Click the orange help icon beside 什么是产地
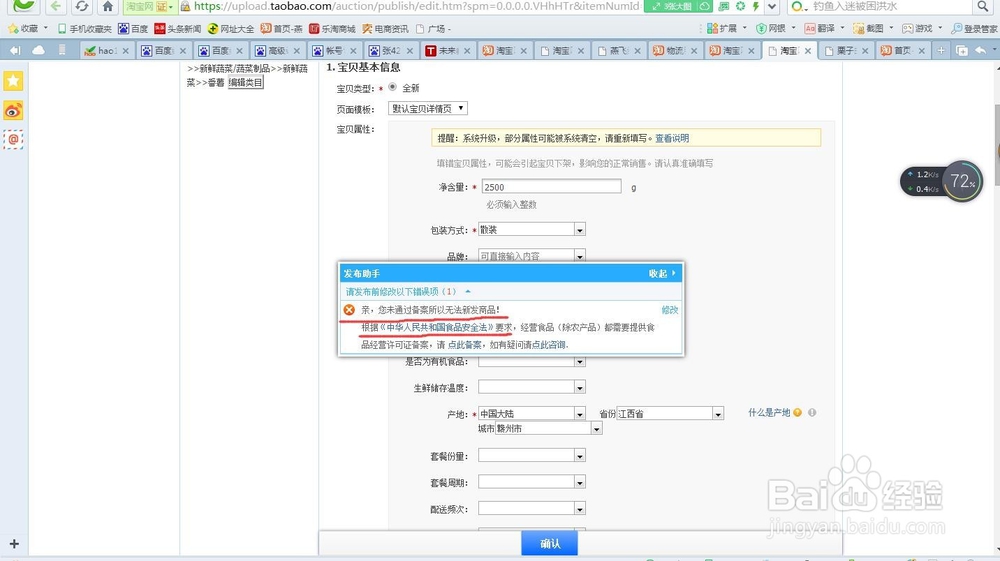This screenshot has width=1000, height=561. 797,412
